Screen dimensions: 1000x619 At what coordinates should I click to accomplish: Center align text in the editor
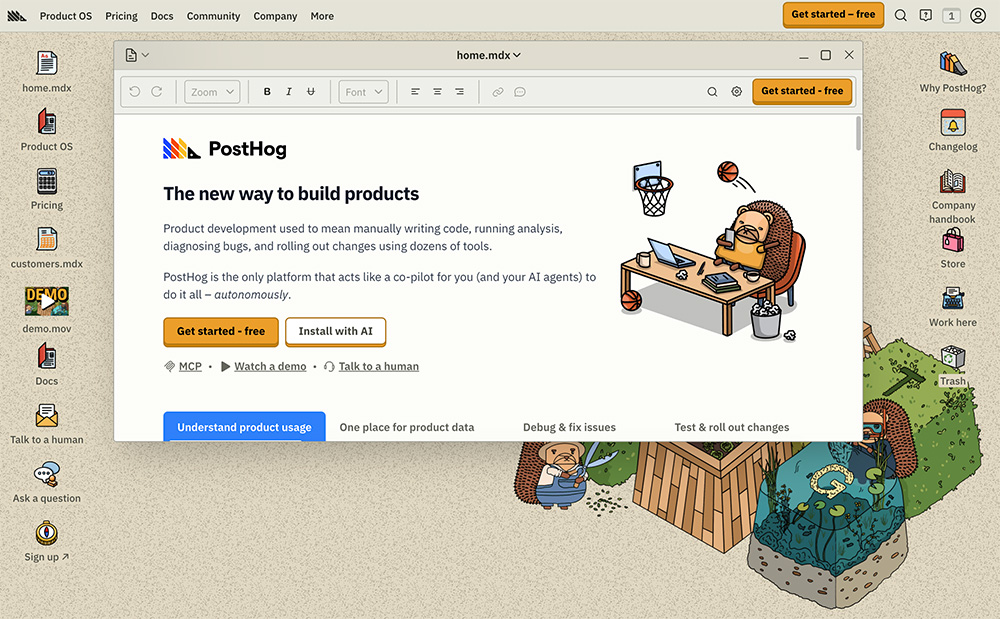tap(438, 92)
